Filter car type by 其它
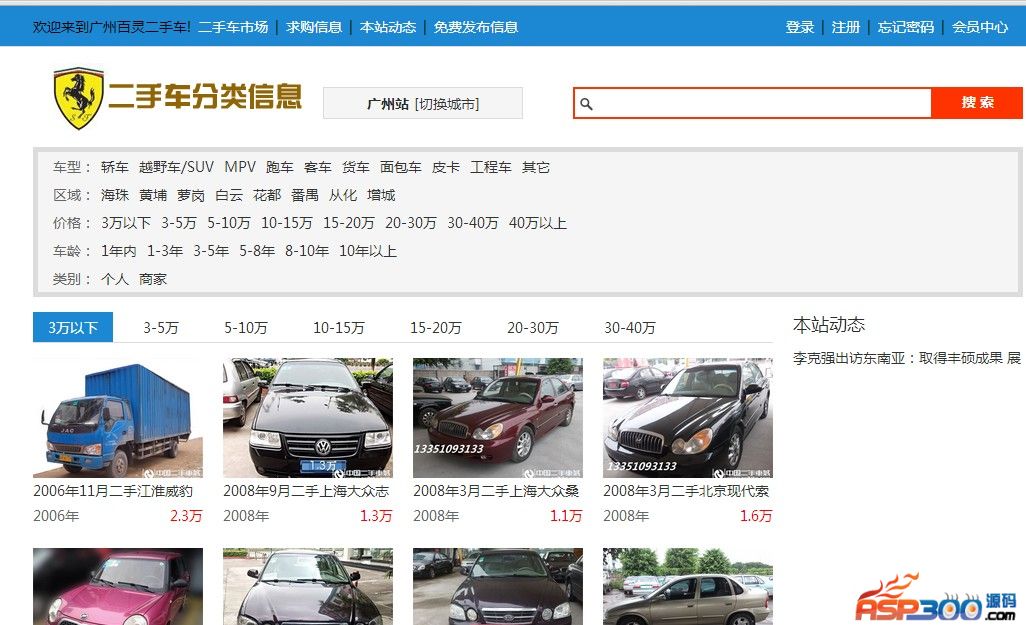Screen dimensions: 1026x625 (535, 167)
